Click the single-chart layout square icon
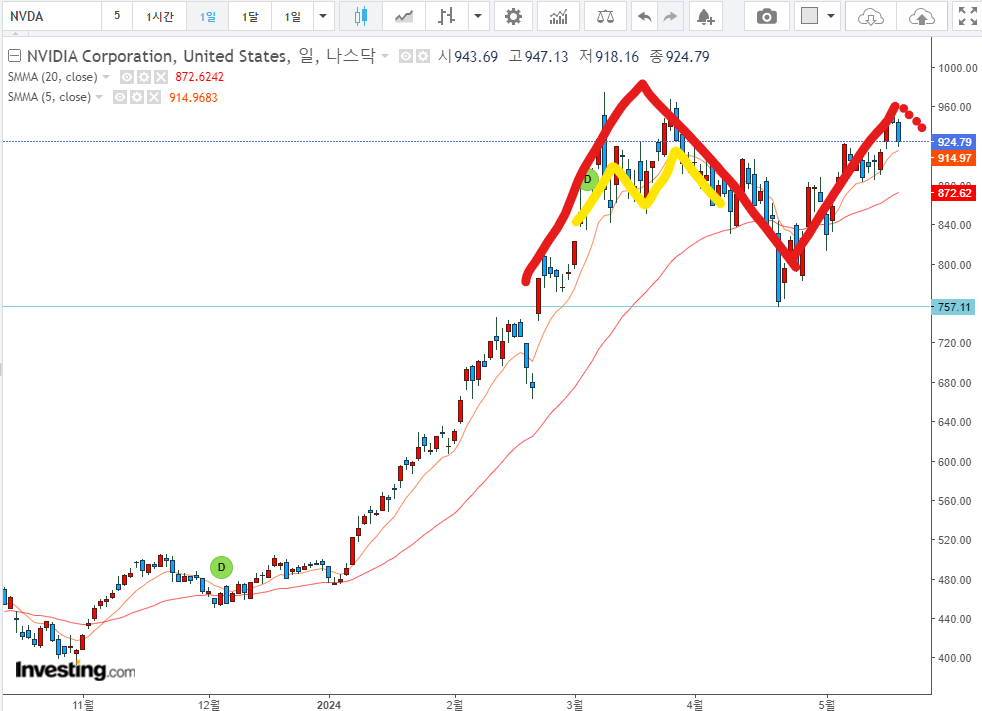The image size is (982, 711). coord(810,16)
